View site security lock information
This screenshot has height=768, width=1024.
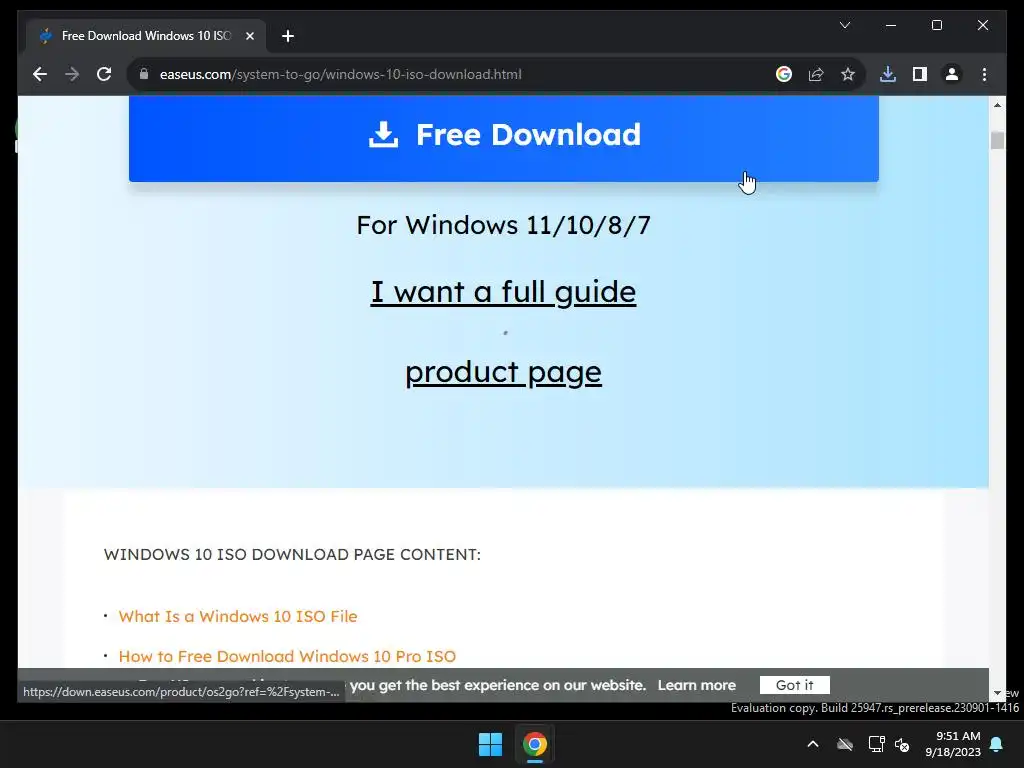pyautogui.click(x=144, y=74)
